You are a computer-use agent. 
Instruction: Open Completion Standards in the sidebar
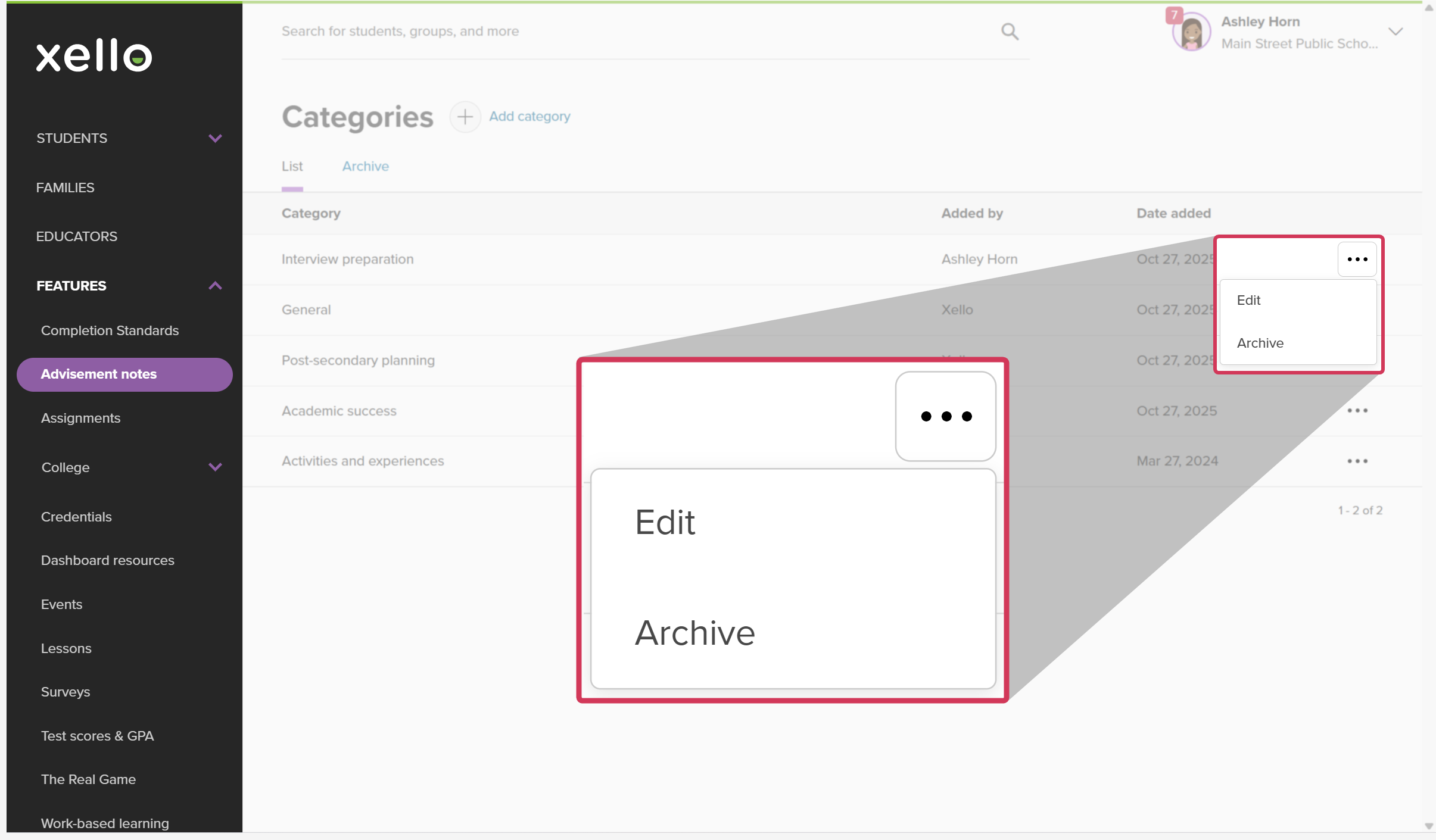(x=110, y=331)
